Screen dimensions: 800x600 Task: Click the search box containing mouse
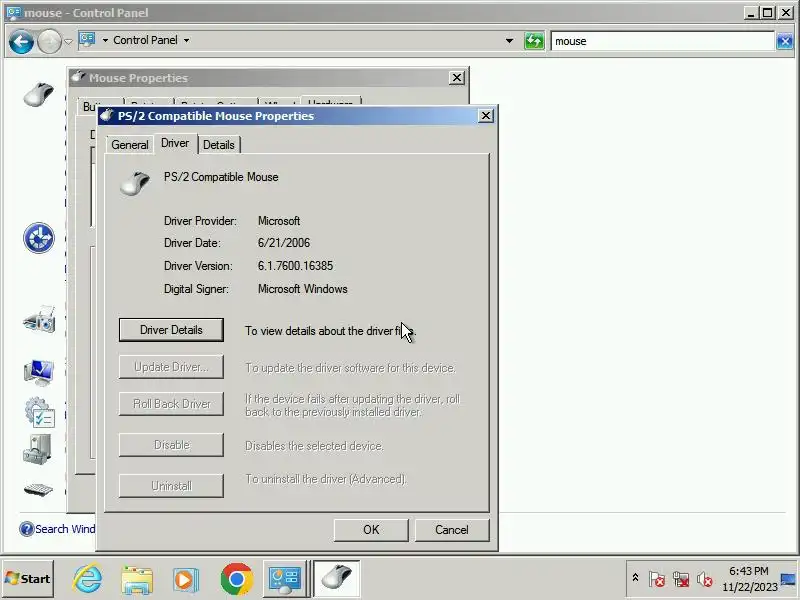(663, 41)
